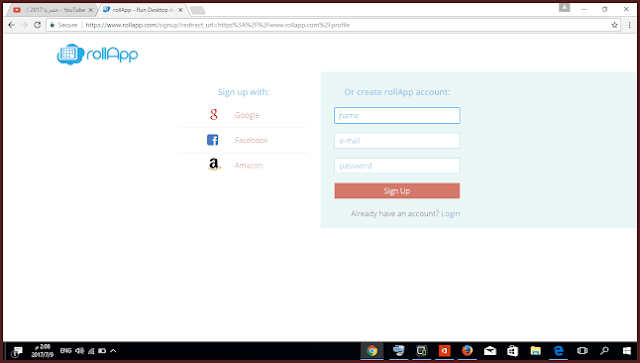Open a new browser tab
Viewport: 640px width, 363px height.
tap(198, 10)
